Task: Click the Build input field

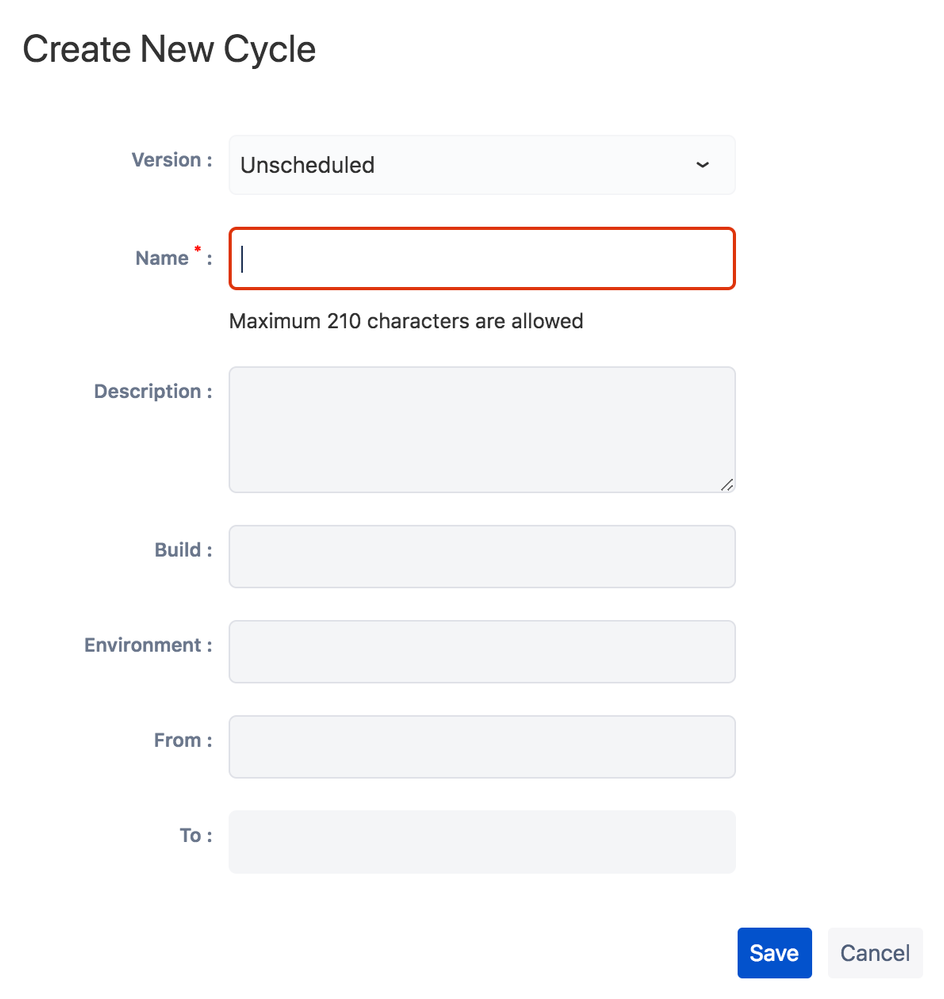Action: [482, 556]
